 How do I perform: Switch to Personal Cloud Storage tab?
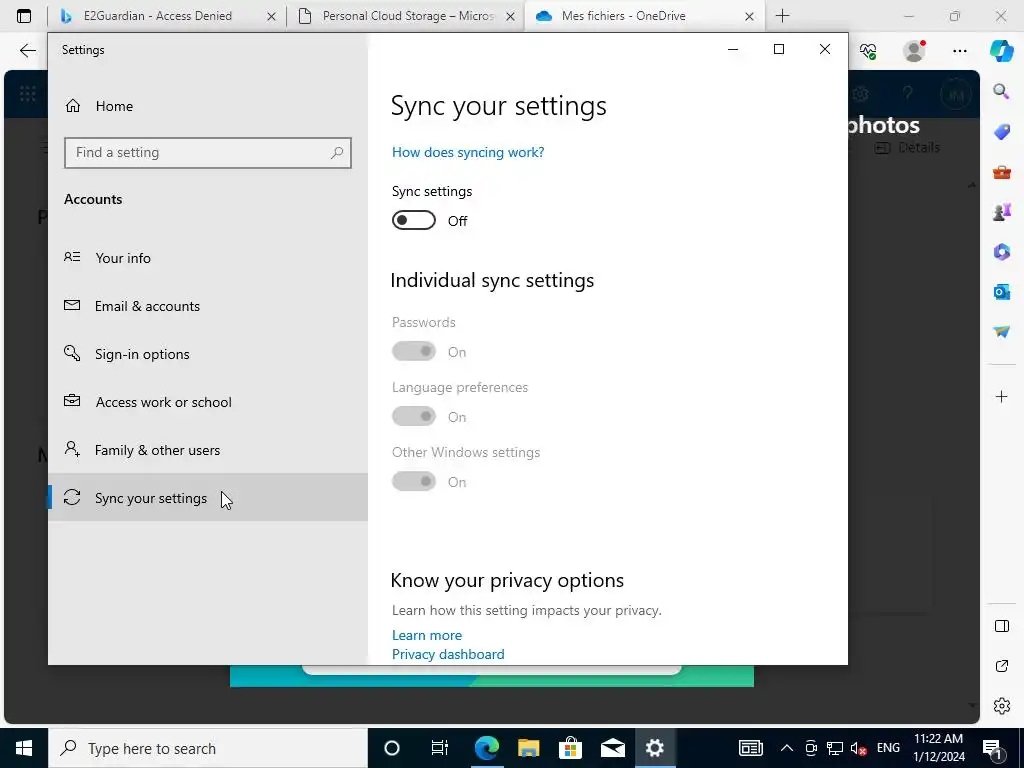tap(405, 16)
